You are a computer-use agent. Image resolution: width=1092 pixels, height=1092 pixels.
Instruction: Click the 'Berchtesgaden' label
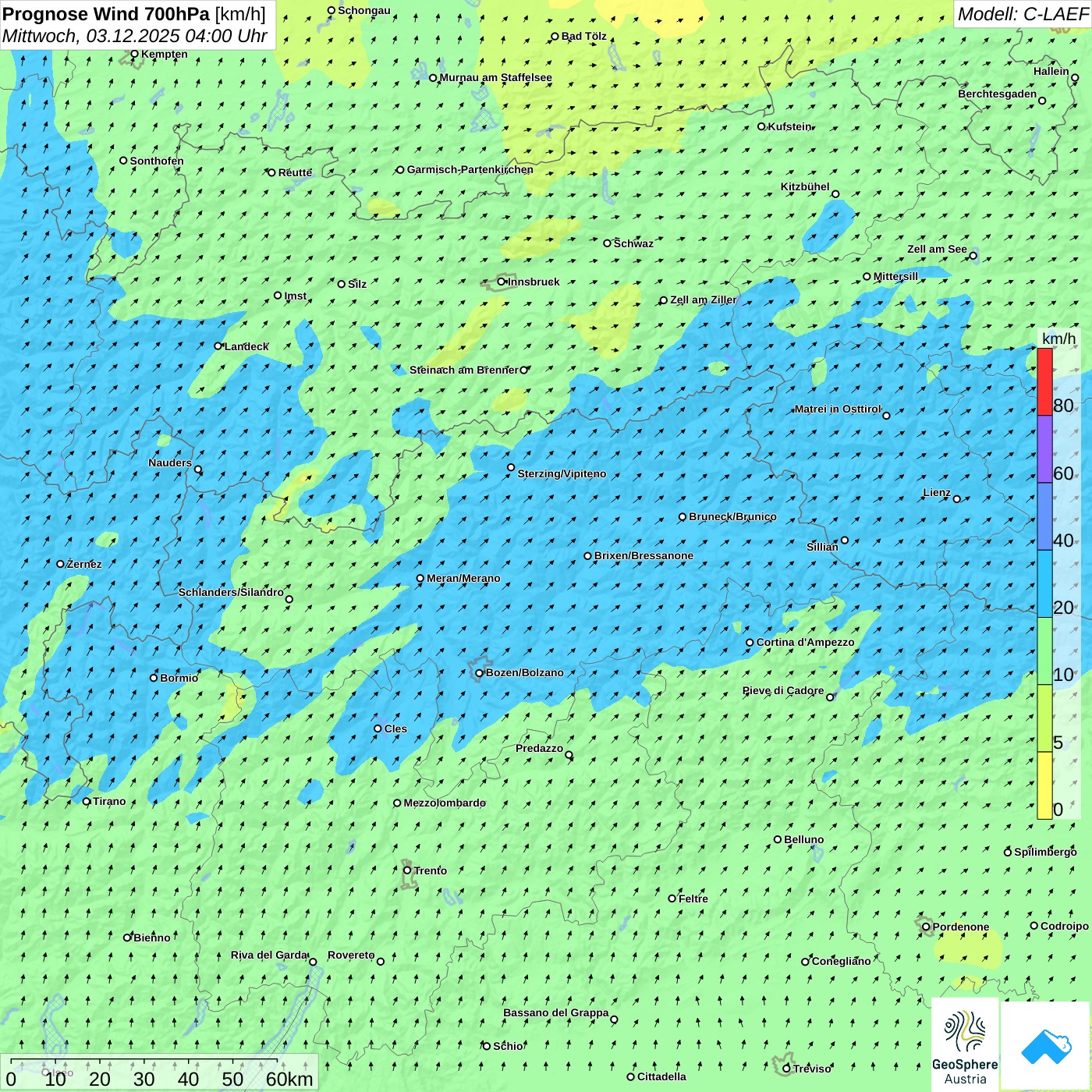(x=998, y=94)
